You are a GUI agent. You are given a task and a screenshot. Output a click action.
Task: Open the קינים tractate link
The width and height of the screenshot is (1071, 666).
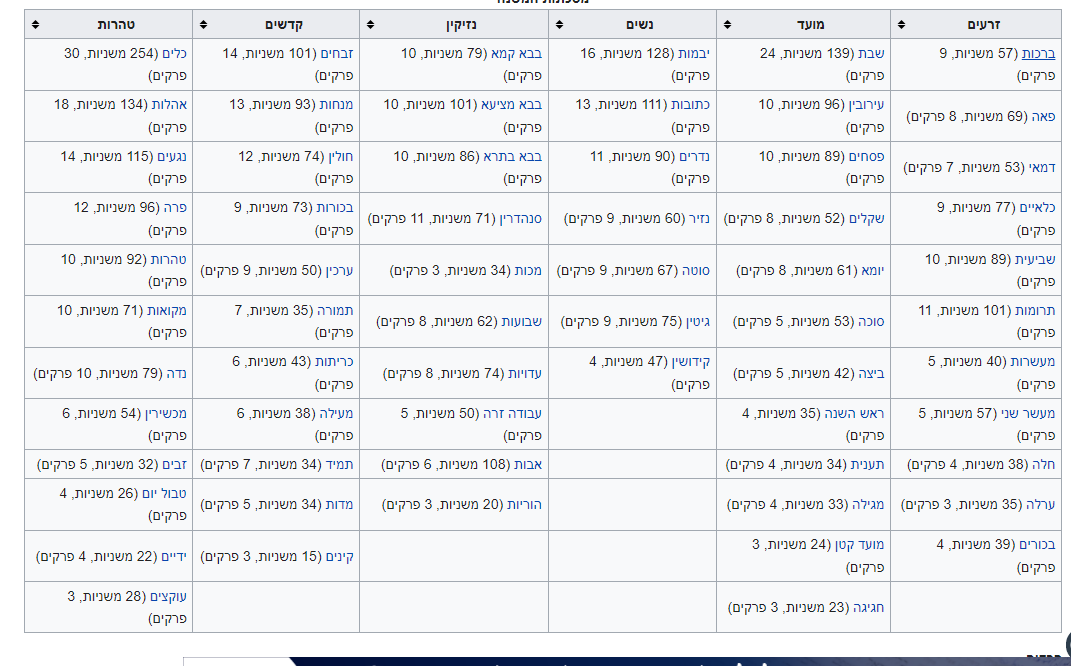339,557
